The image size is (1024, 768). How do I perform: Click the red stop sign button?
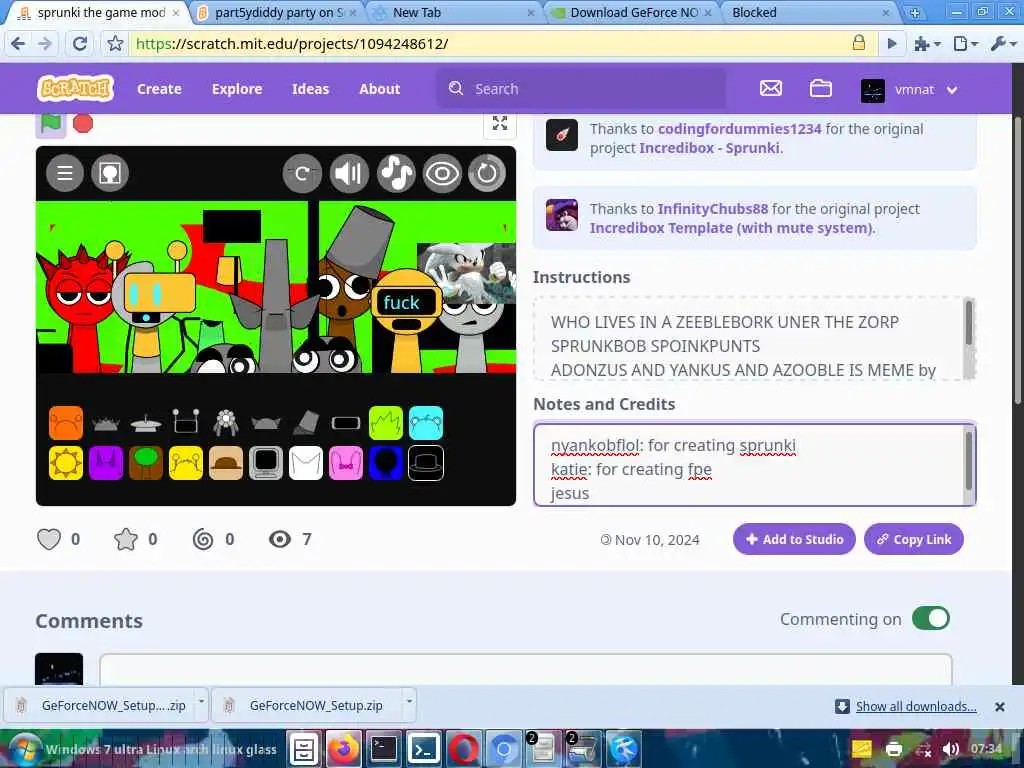[x=83, y=123]
